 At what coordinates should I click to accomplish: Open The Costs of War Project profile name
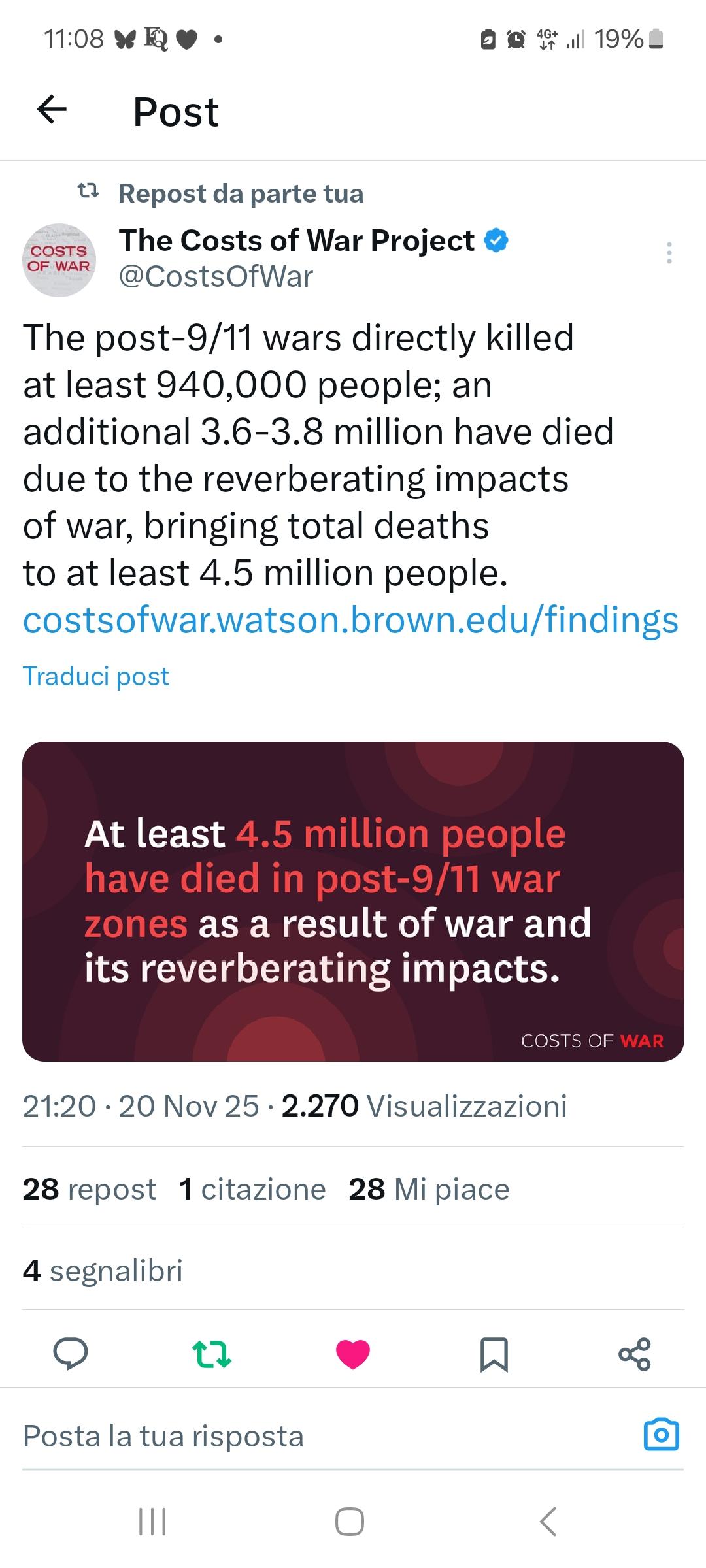click(x=296, y=240)
